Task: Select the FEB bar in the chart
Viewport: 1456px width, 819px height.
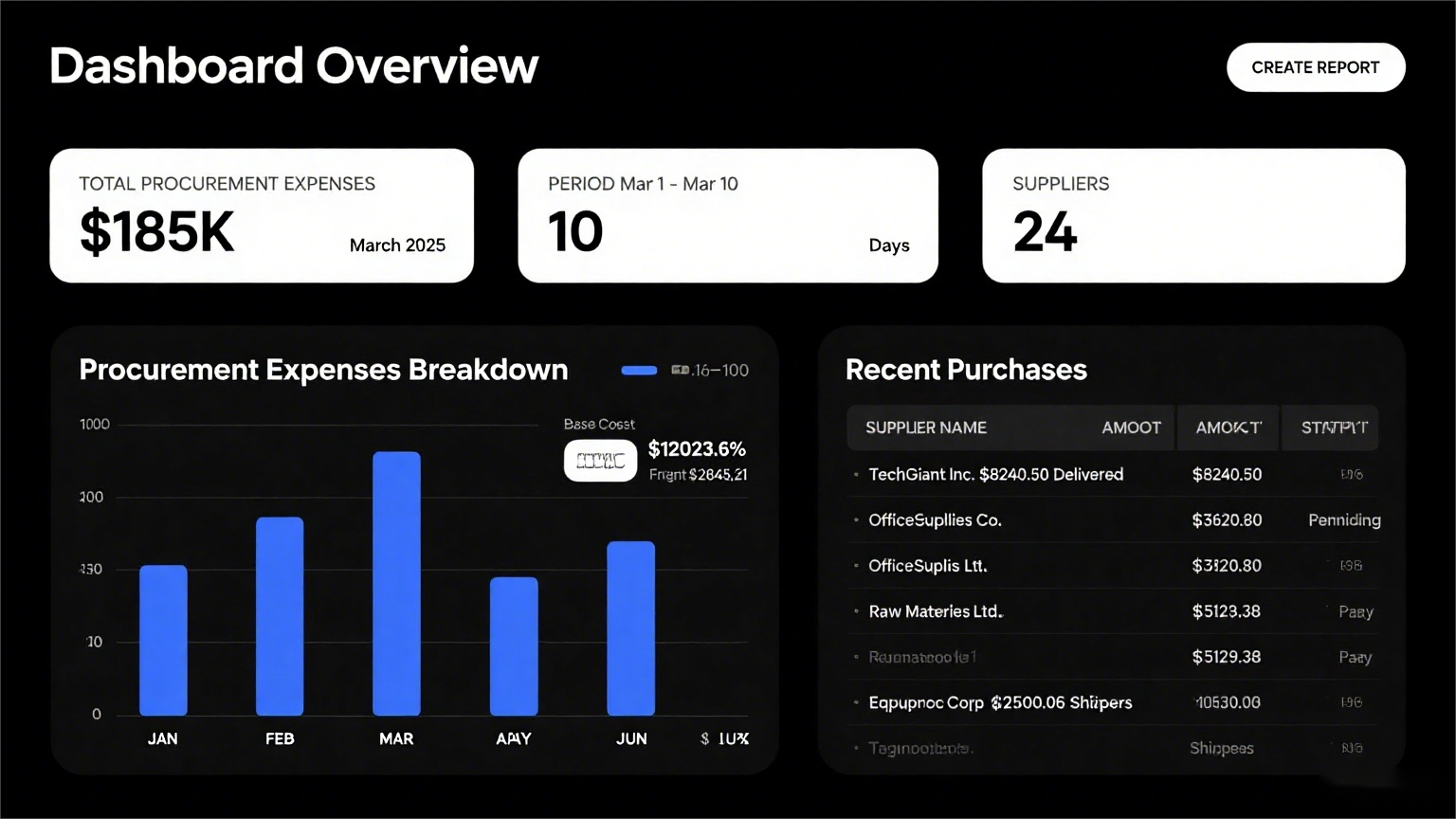Action: [x=280, y=616]
